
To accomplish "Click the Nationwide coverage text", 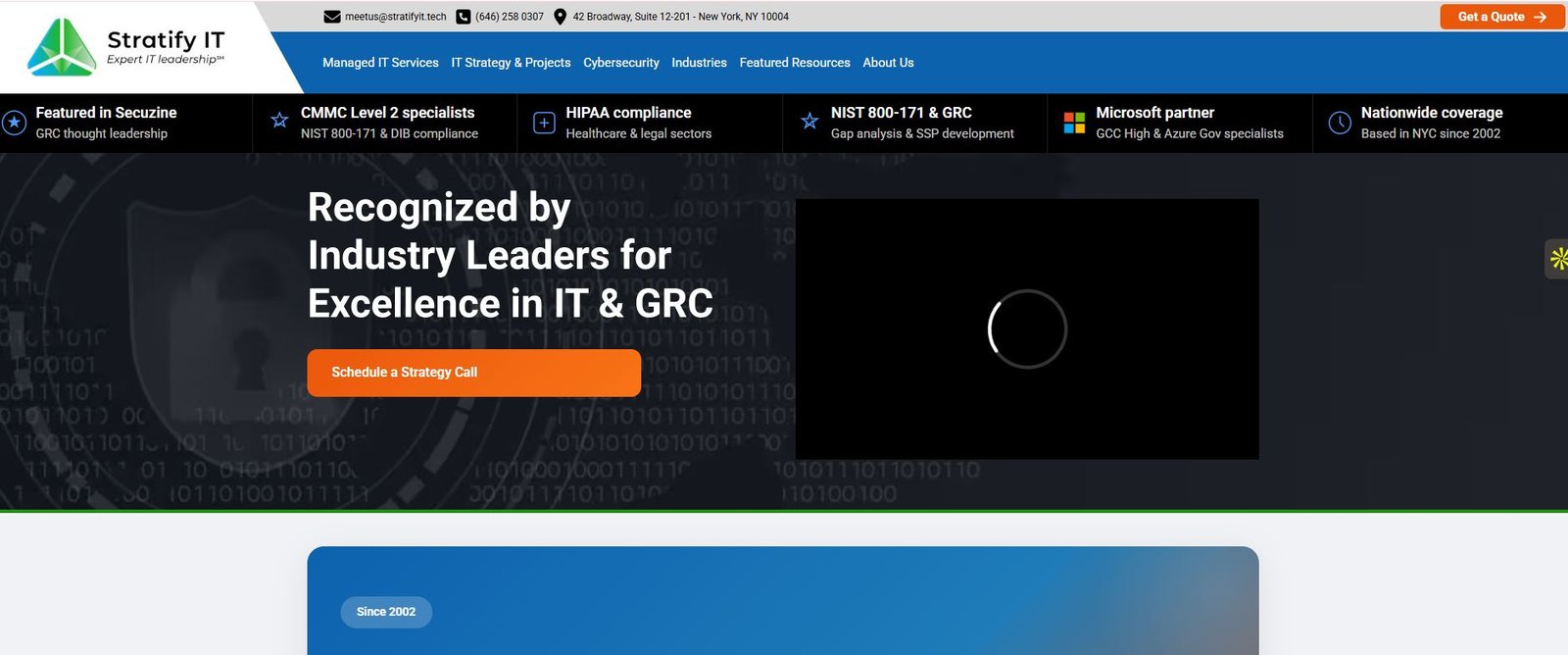I will coord(1432,113).
